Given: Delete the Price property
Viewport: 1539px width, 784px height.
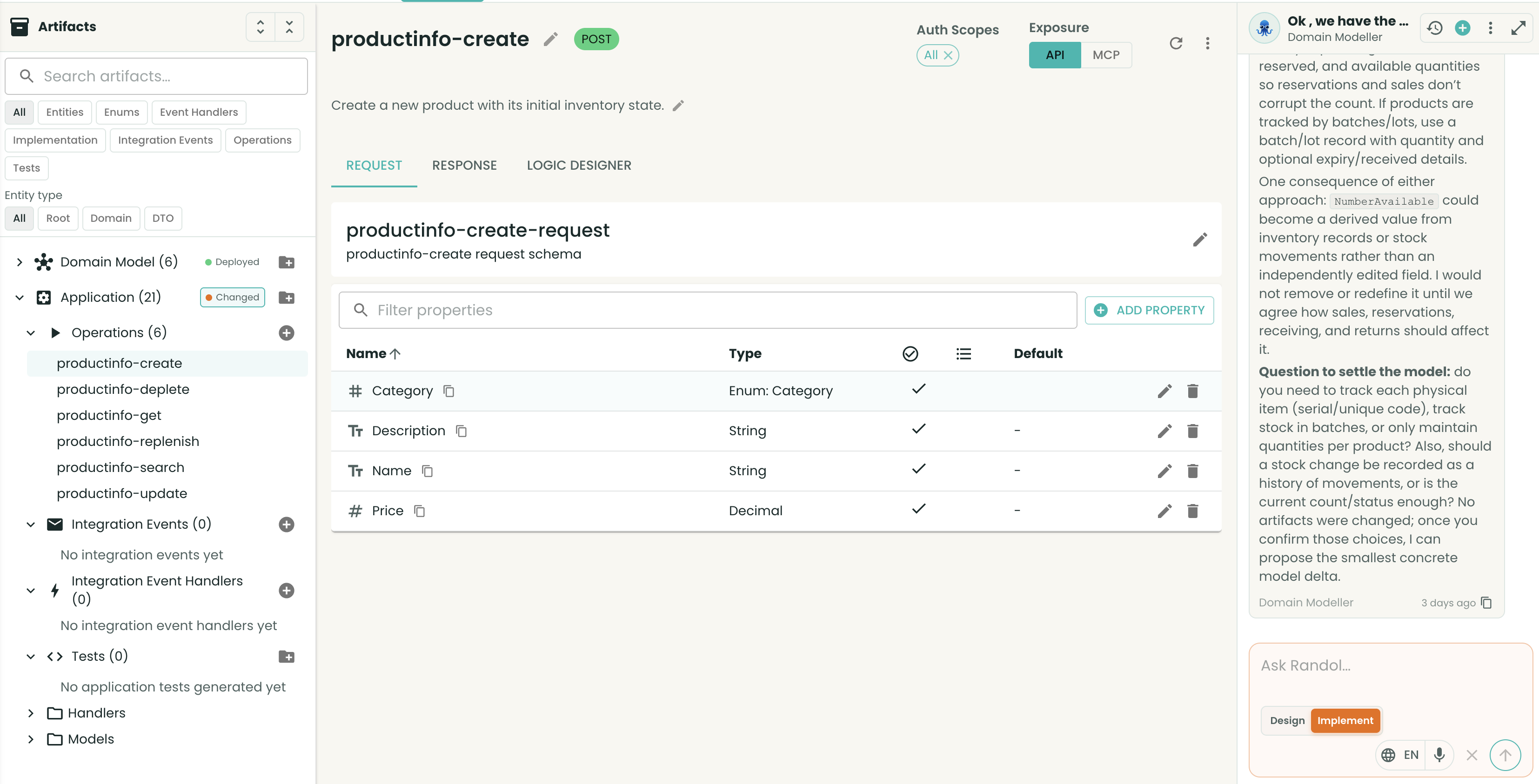Looking at the screenshot, I should pos(1192,511).
